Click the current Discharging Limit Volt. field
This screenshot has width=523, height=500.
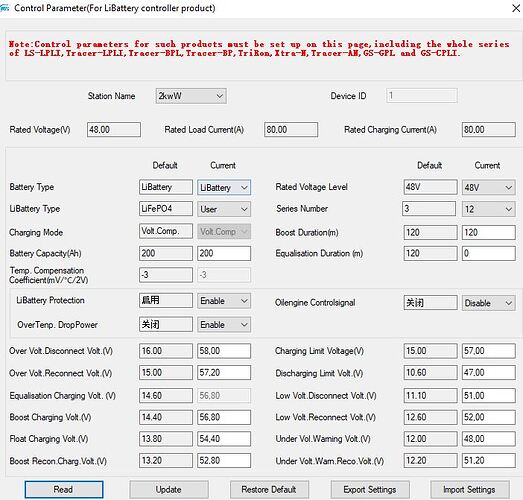click(489, 372)
